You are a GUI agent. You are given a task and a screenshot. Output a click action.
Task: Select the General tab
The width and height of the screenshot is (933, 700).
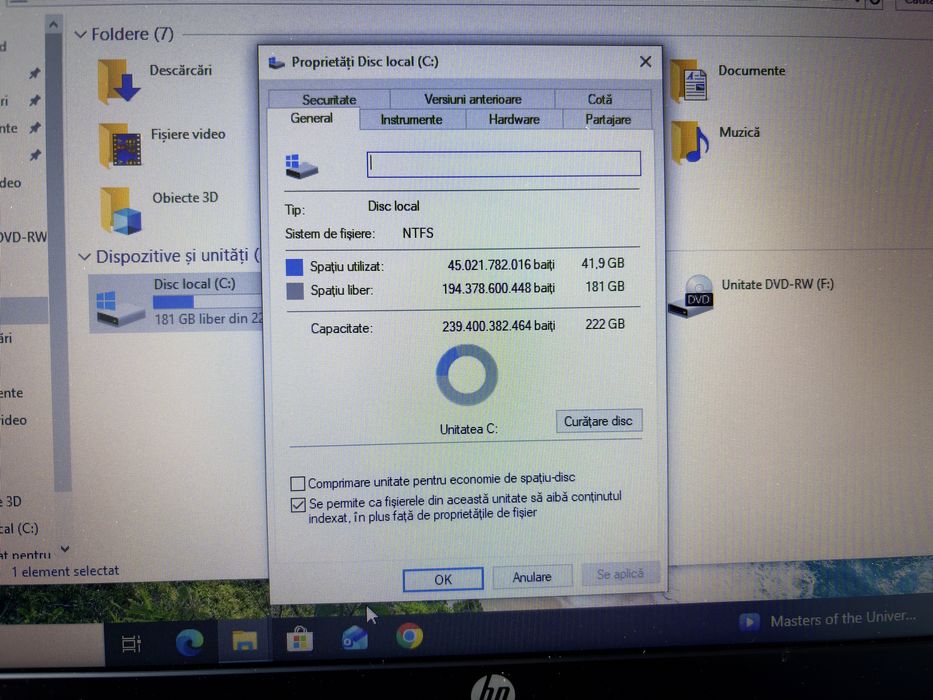312,118
